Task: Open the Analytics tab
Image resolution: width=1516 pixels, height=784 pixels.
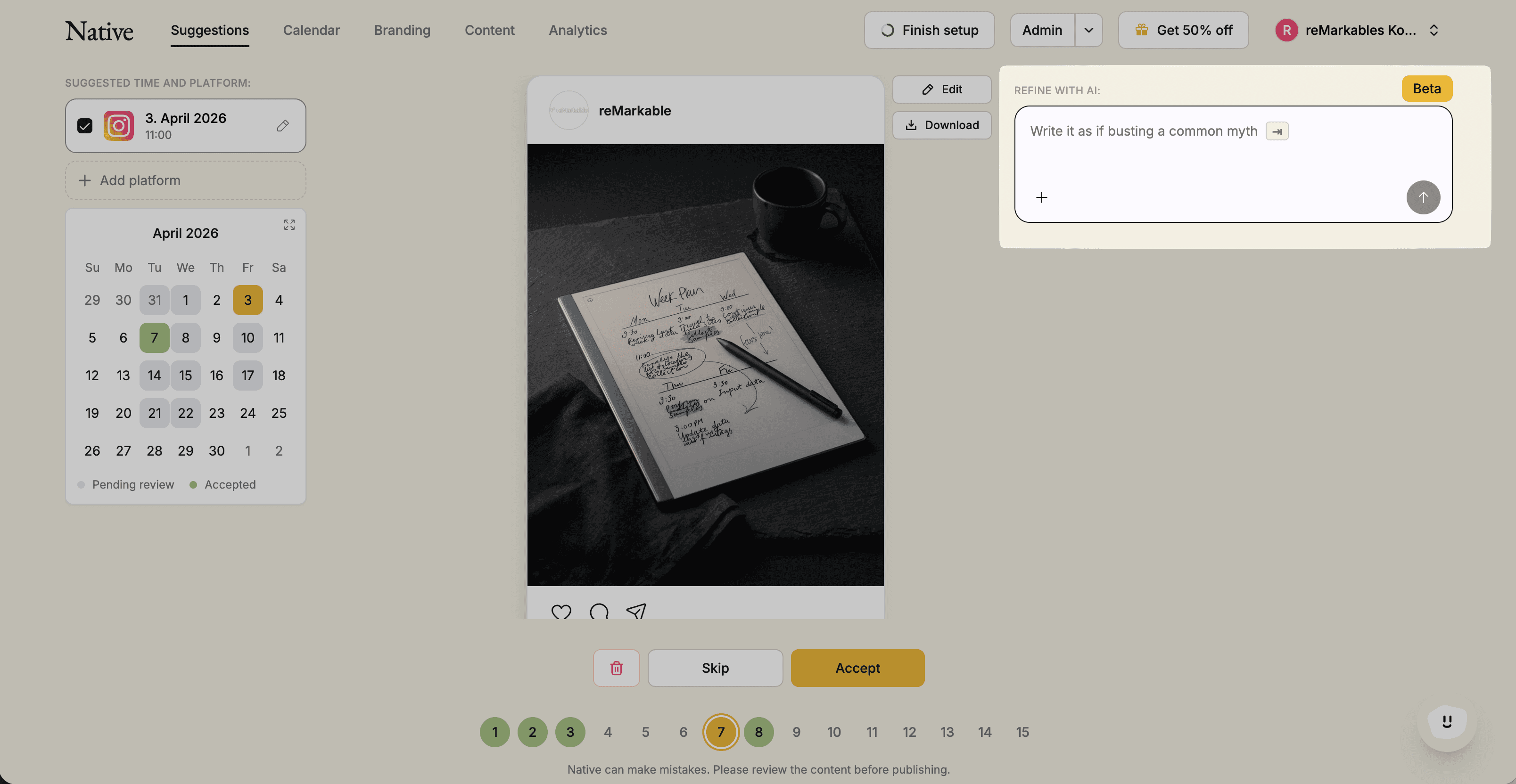Action: tap(577, 30)
